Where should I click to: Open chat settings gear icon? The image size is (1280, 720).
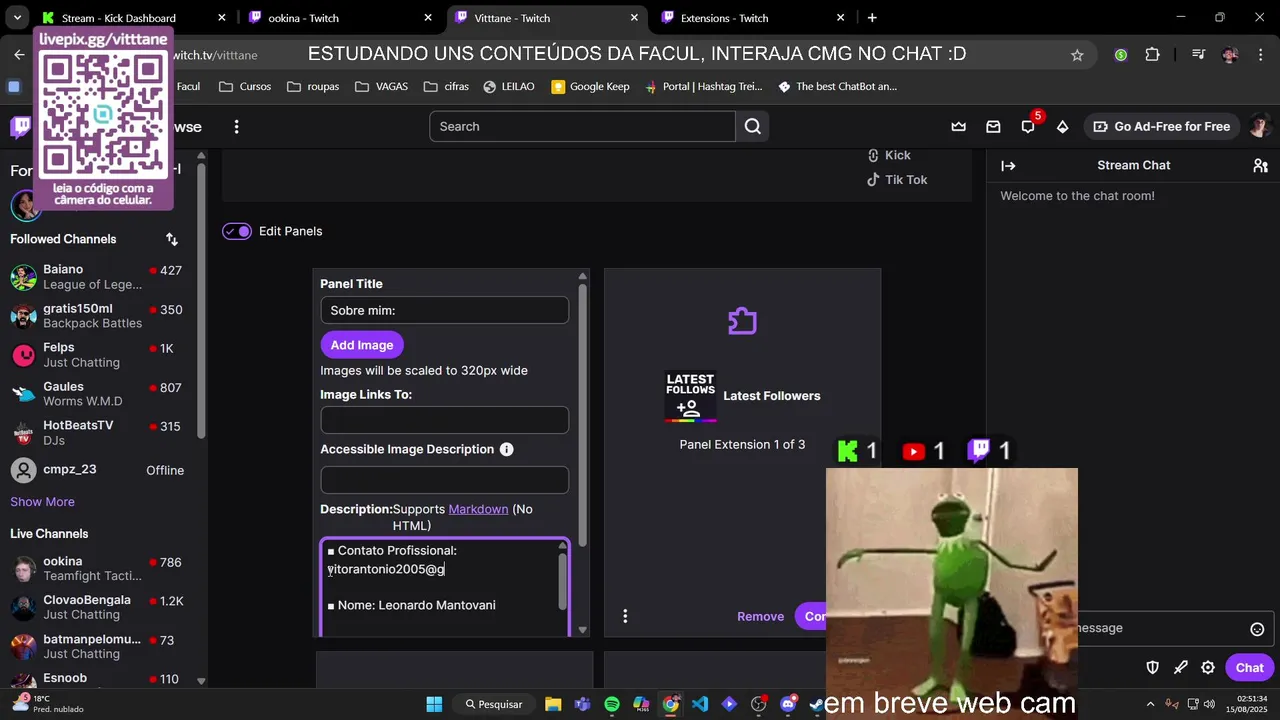click(1208, 668)
